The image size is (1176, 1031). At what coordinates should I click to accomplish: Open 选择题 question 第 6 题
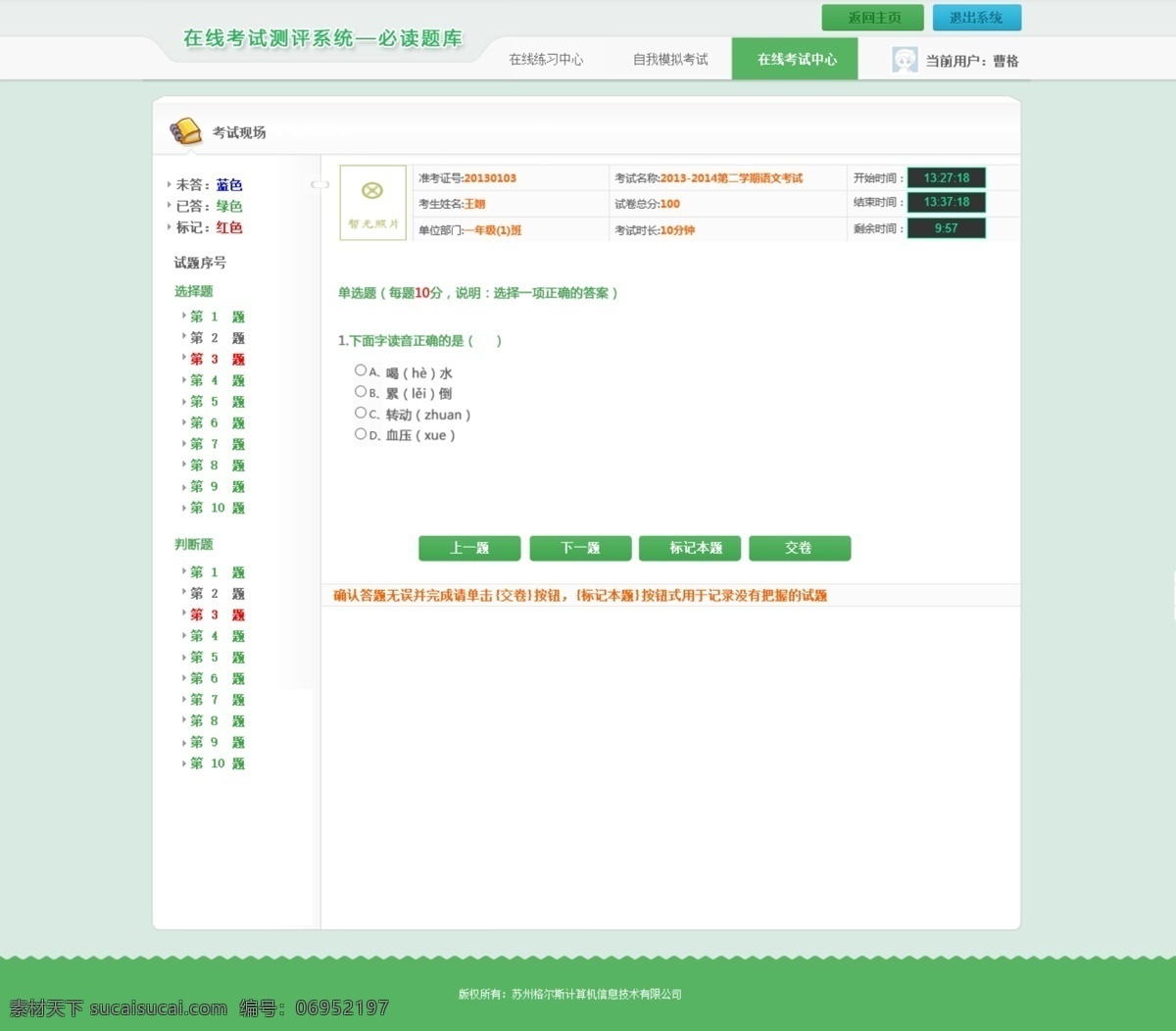point(217,423)
